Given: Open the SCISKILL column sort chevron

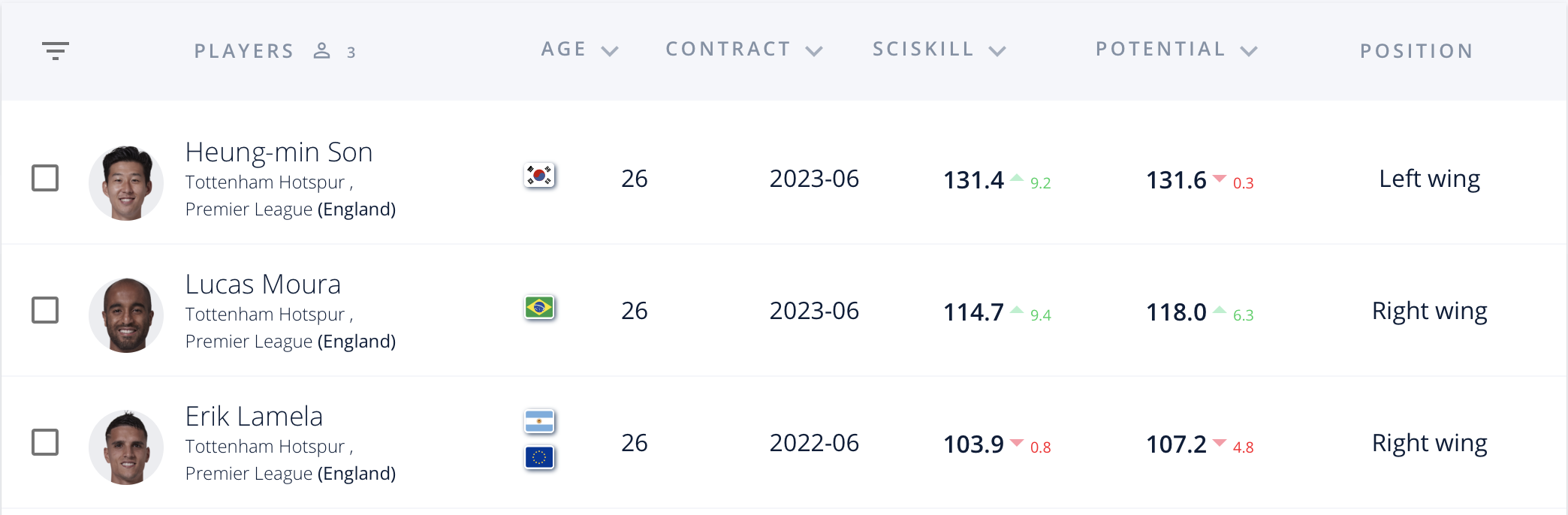Looking at the screenshot, I should click(x=997, y=51).
